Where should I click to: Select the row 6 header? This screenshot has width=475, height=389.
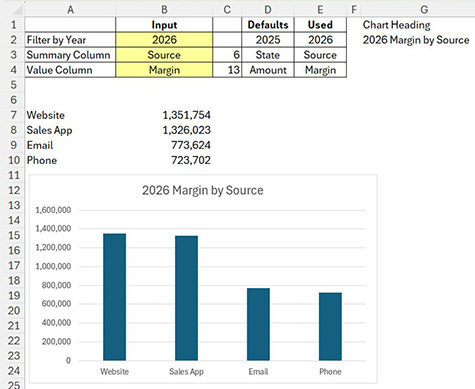coord(13,100)
